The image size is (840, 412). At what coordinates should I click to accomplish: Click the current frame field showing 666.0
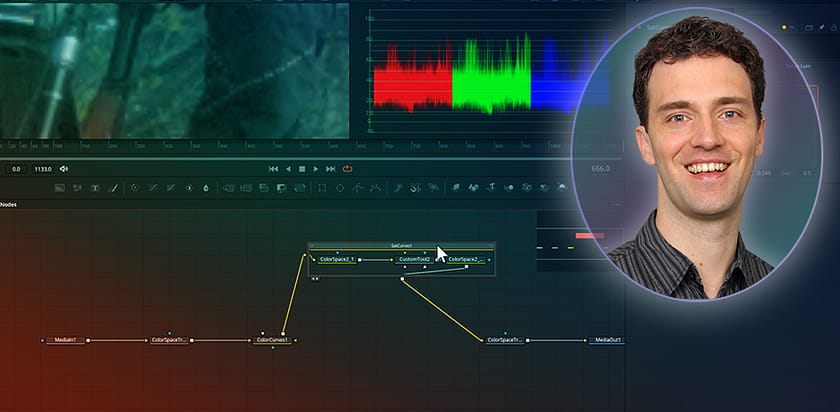[601, 168]
